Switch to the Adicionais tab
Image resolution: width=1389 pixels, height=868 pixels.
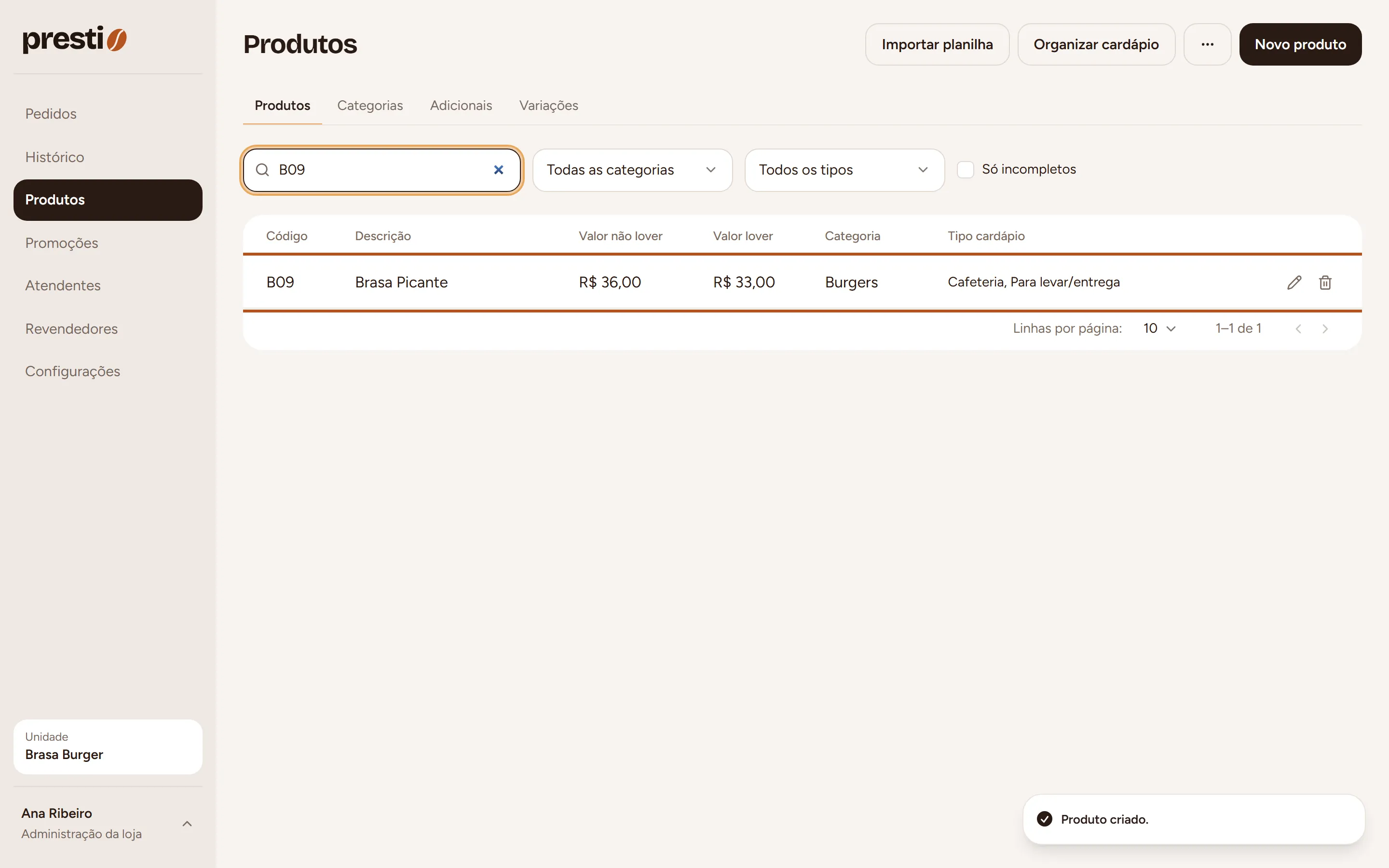pos(461,106)
